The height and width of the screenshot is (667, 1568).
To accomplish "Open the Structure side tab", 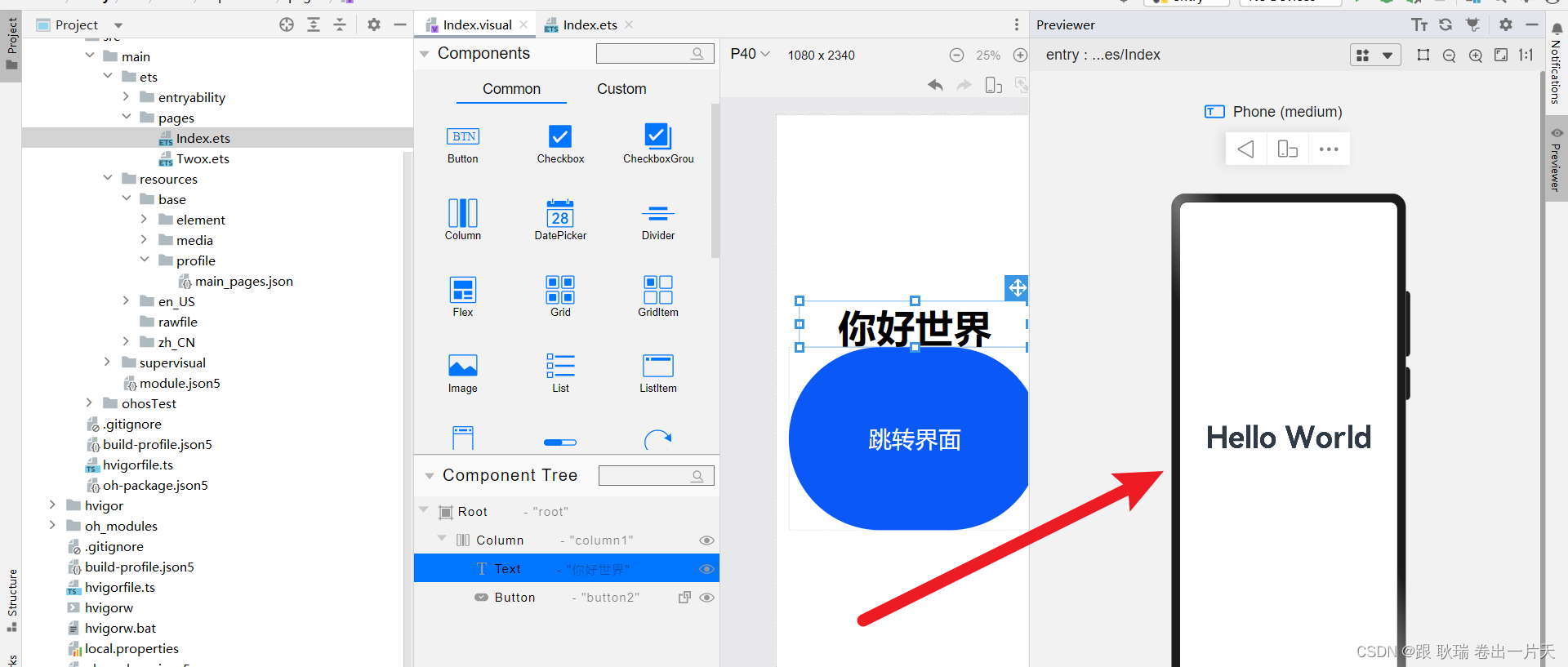I will [x=11, y=600].
